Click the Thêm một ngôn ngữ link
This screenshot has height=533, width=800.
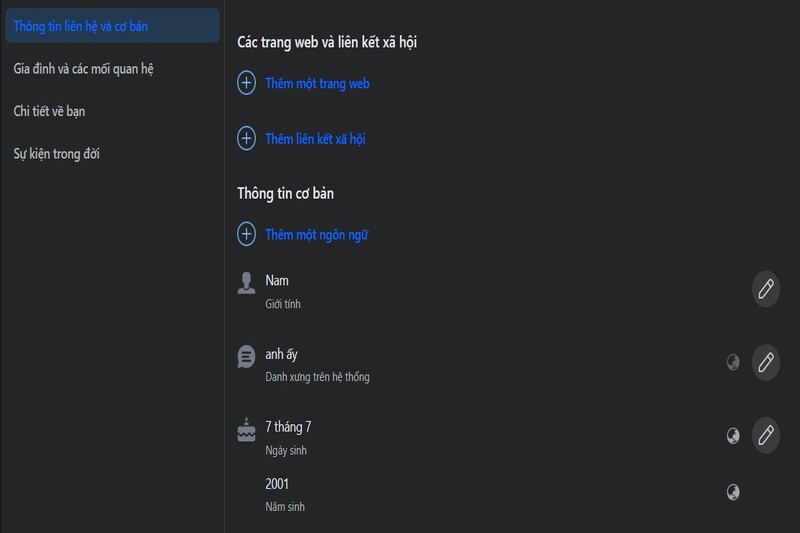tap(317, 235)
